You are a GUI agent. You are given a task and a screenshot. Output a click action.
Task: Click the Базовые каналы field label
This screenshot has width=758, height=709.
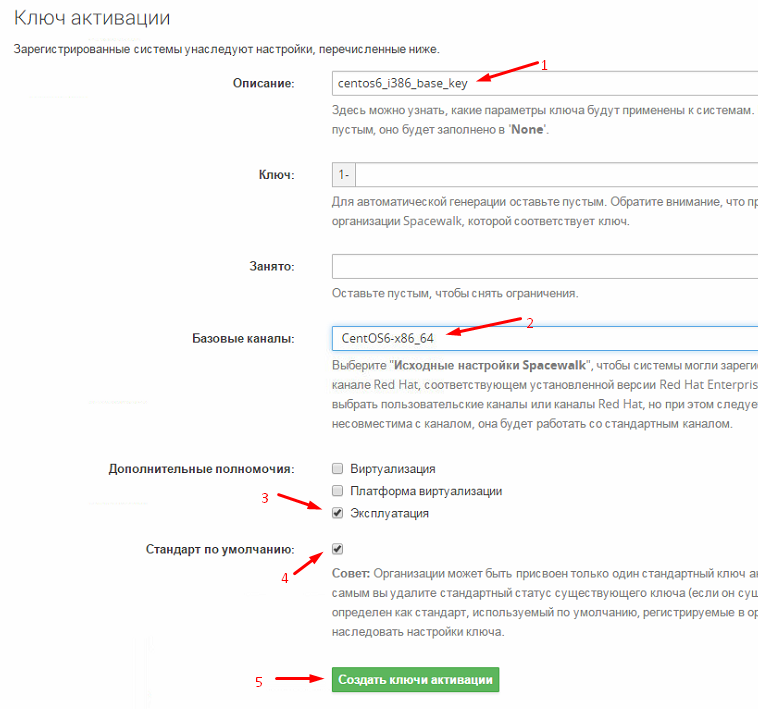tap(243, 339)
